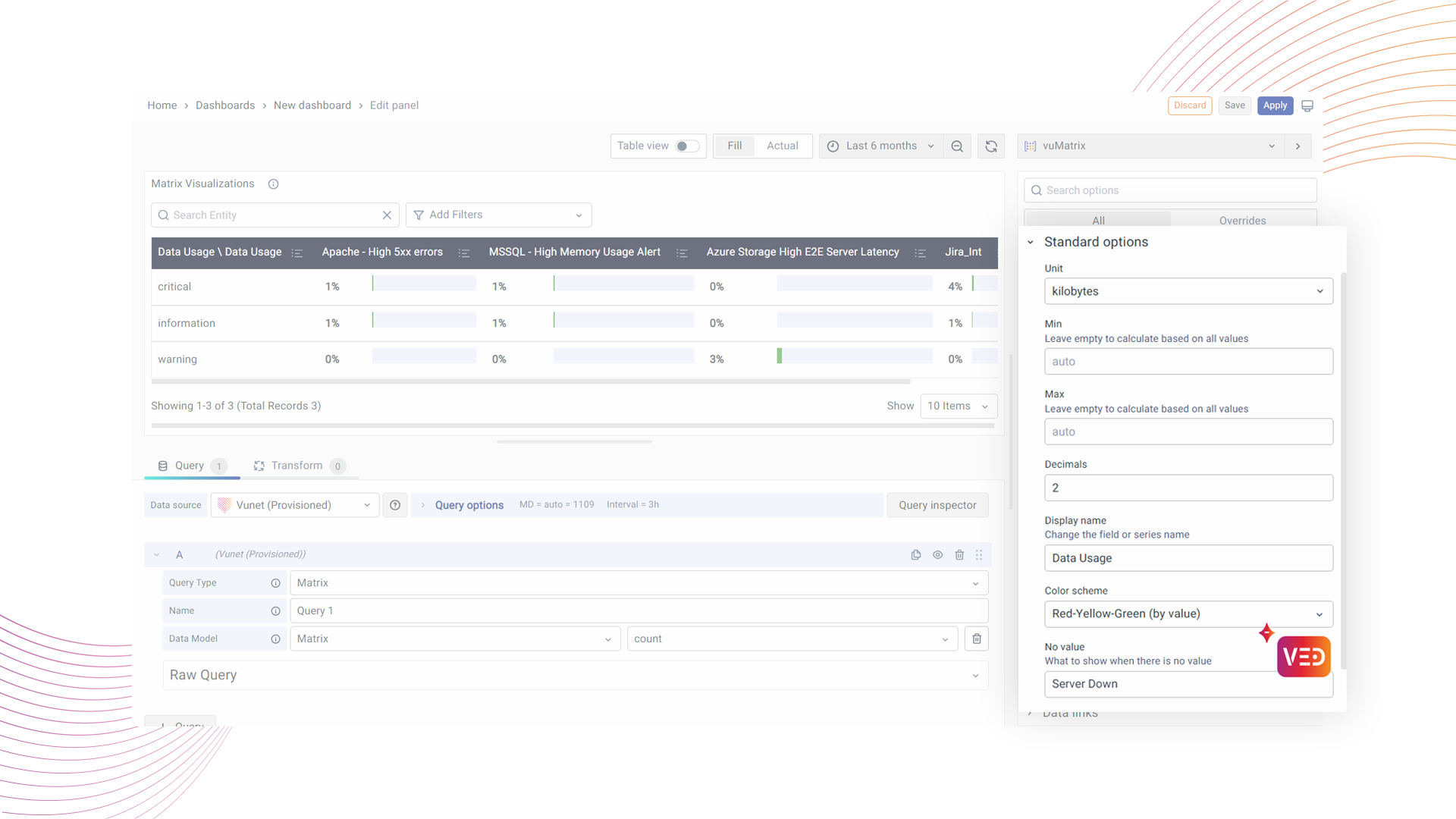The image size is (1456, 819).
Task: Delete query A with trash icon
Action: [x=959, y=555]
